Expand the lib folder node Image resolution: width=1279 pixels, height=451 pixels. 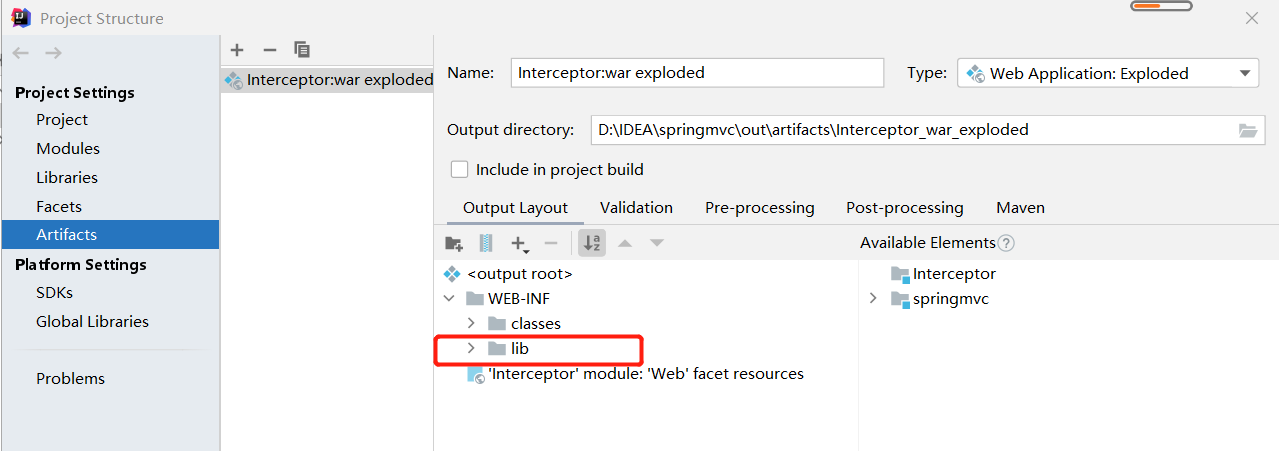coord(471,349)
